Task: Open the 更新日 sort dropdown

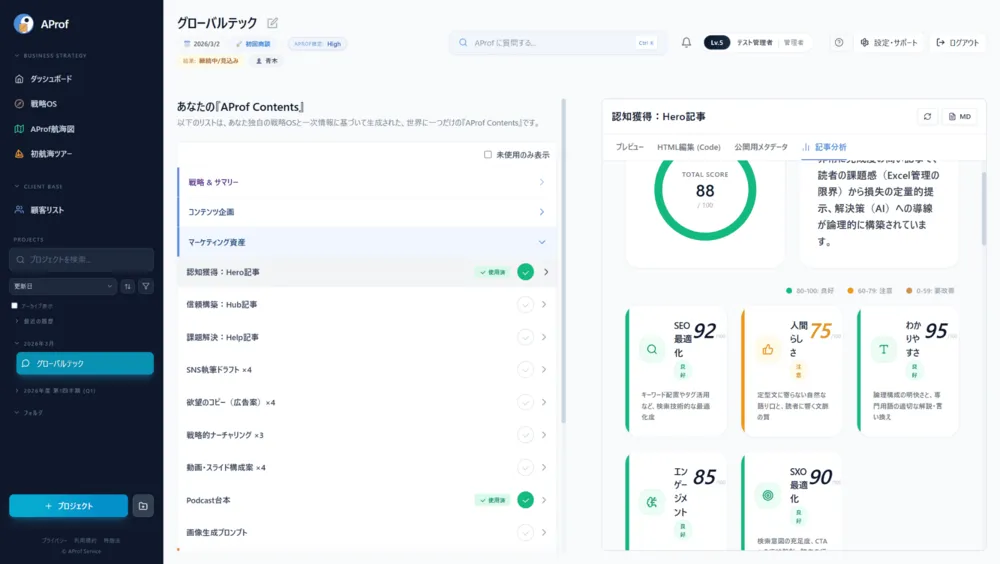Action: point(63,286)
